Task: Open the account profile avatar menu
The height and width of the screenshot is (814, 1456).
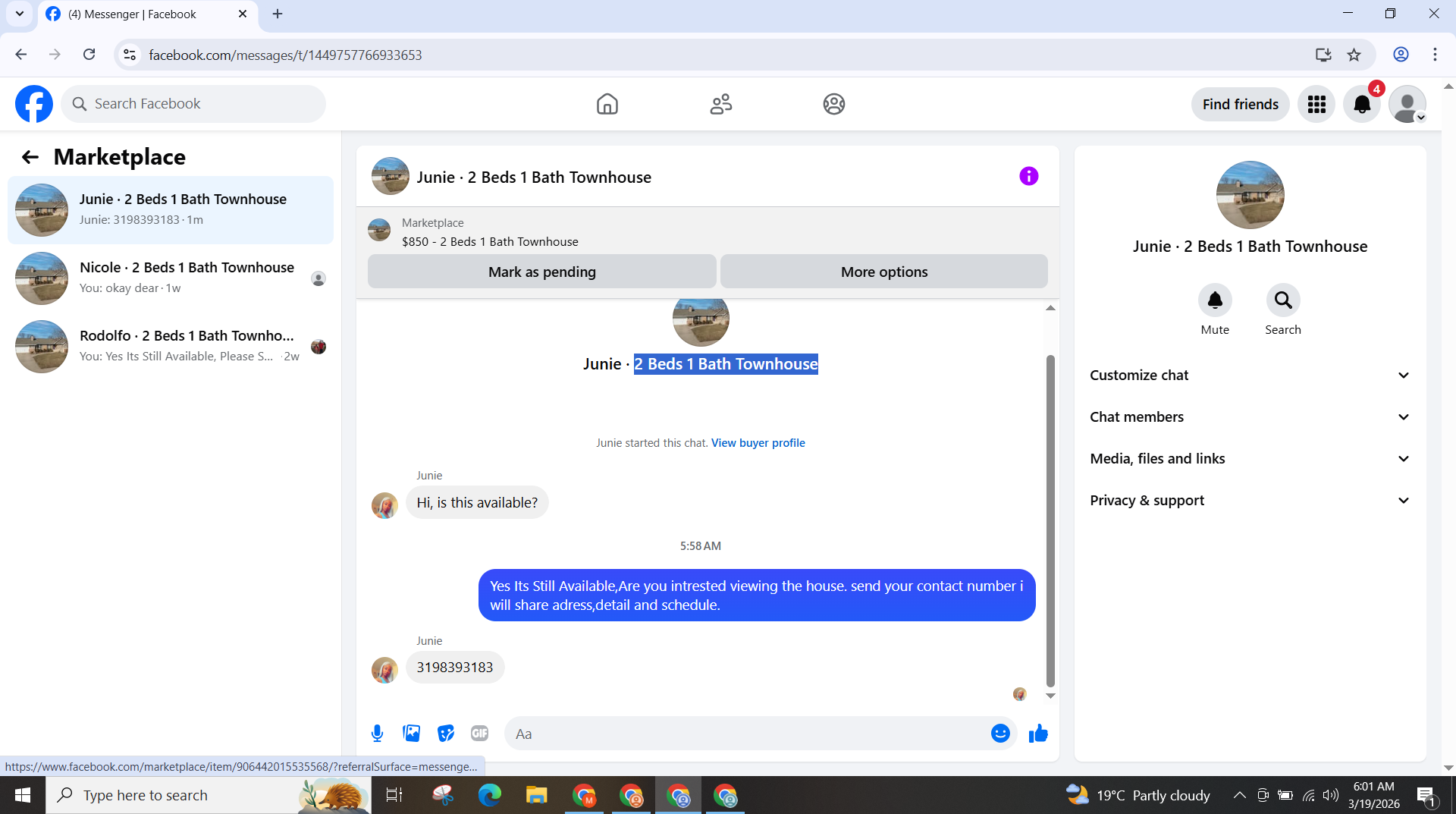Action: point(1407,104)
